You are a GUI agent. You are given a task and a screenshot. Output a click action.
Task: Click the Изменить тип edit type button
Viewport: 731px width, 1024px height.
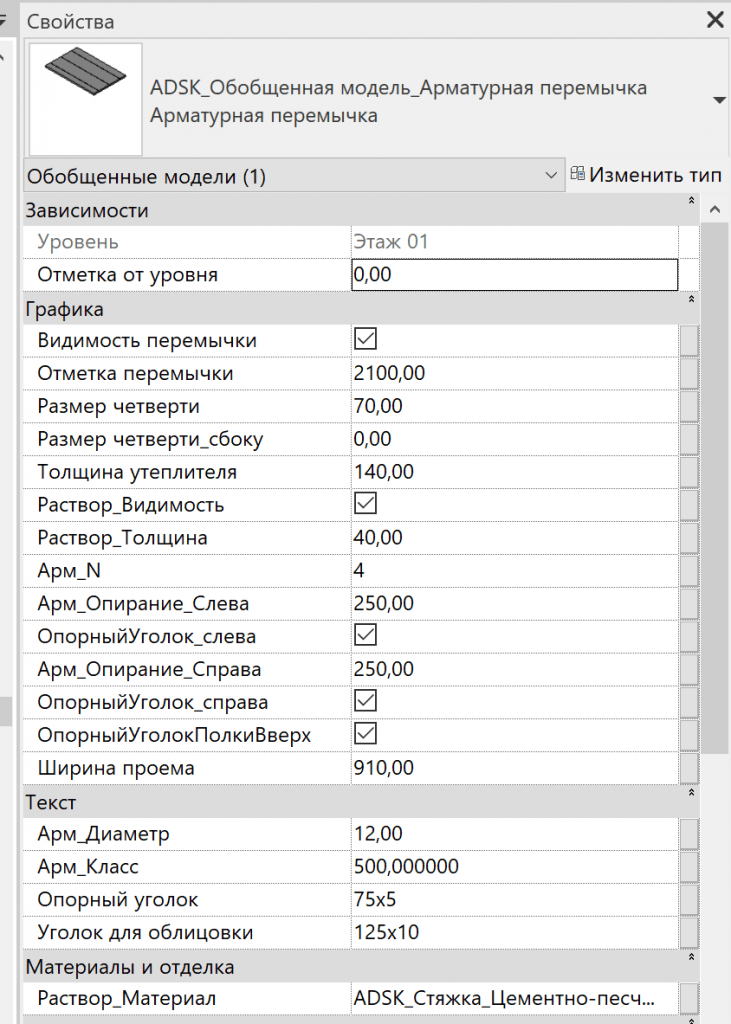[x=646, y=175]
